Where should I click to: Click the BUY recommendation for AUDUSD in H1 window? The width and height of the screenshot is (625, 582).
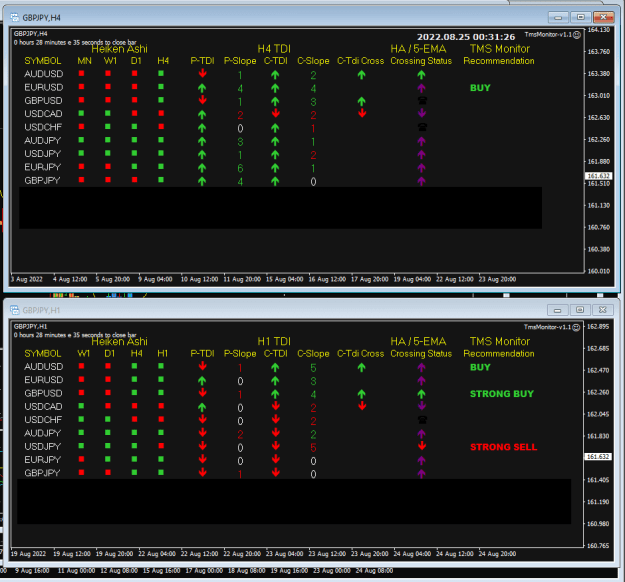point(480,367)
